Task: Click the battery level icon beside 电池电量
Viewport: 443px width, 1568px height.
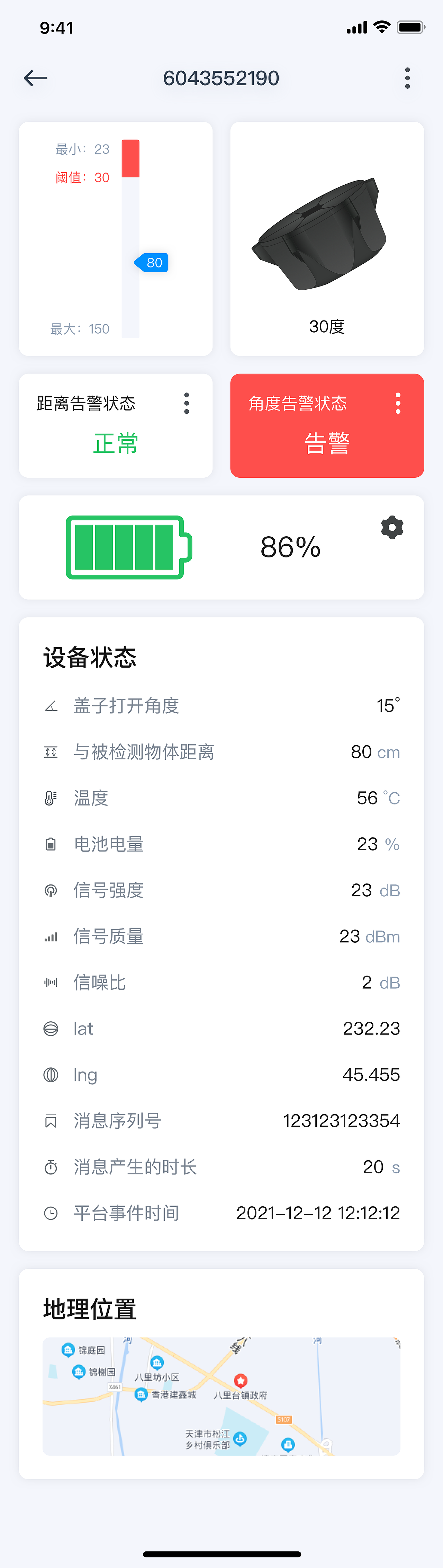Action: tap(51, 844)
